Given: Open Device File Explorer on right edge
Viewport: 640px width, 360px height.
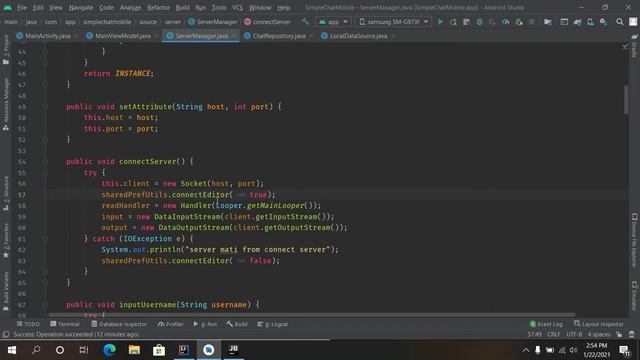Looking at the screenshot, I should (634, 241).
